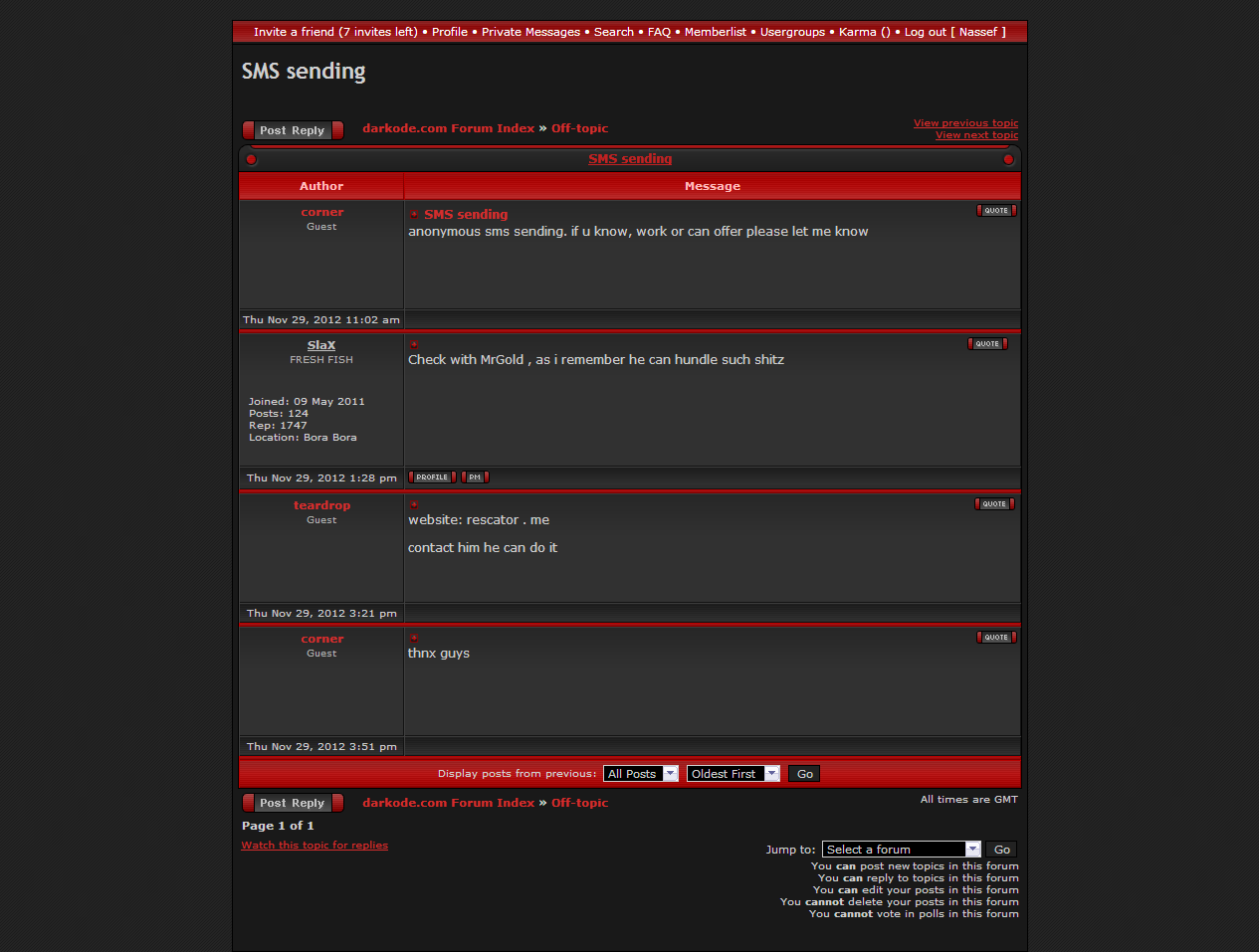
Task: Click 'Watch this topic for replies' link
Action: (x=315, y=846)
